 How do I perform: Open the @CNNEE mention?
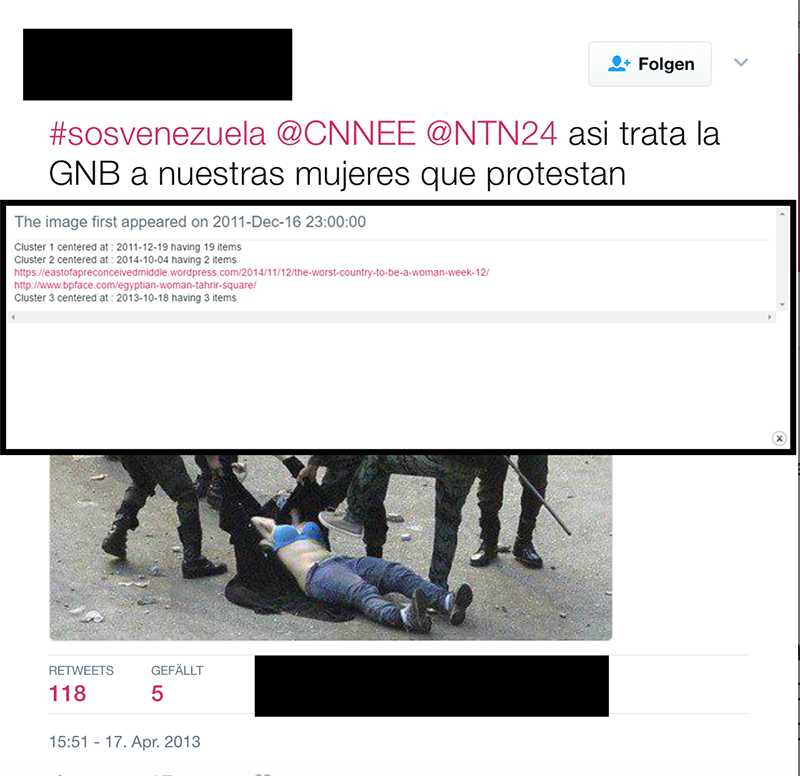coord(346,134)
